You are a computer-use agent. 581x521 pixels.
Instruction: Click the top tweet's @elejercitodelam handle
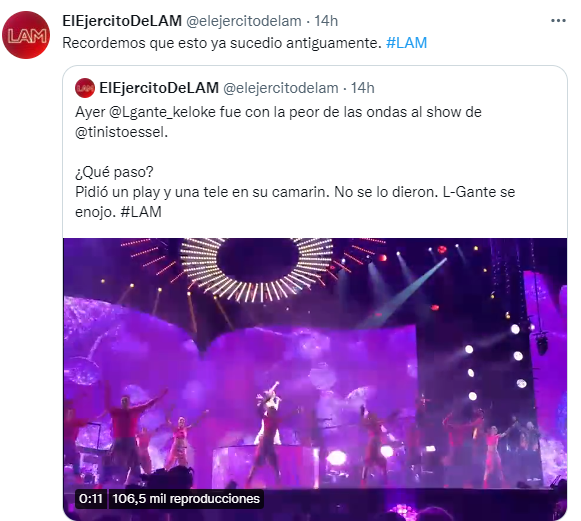243,21
